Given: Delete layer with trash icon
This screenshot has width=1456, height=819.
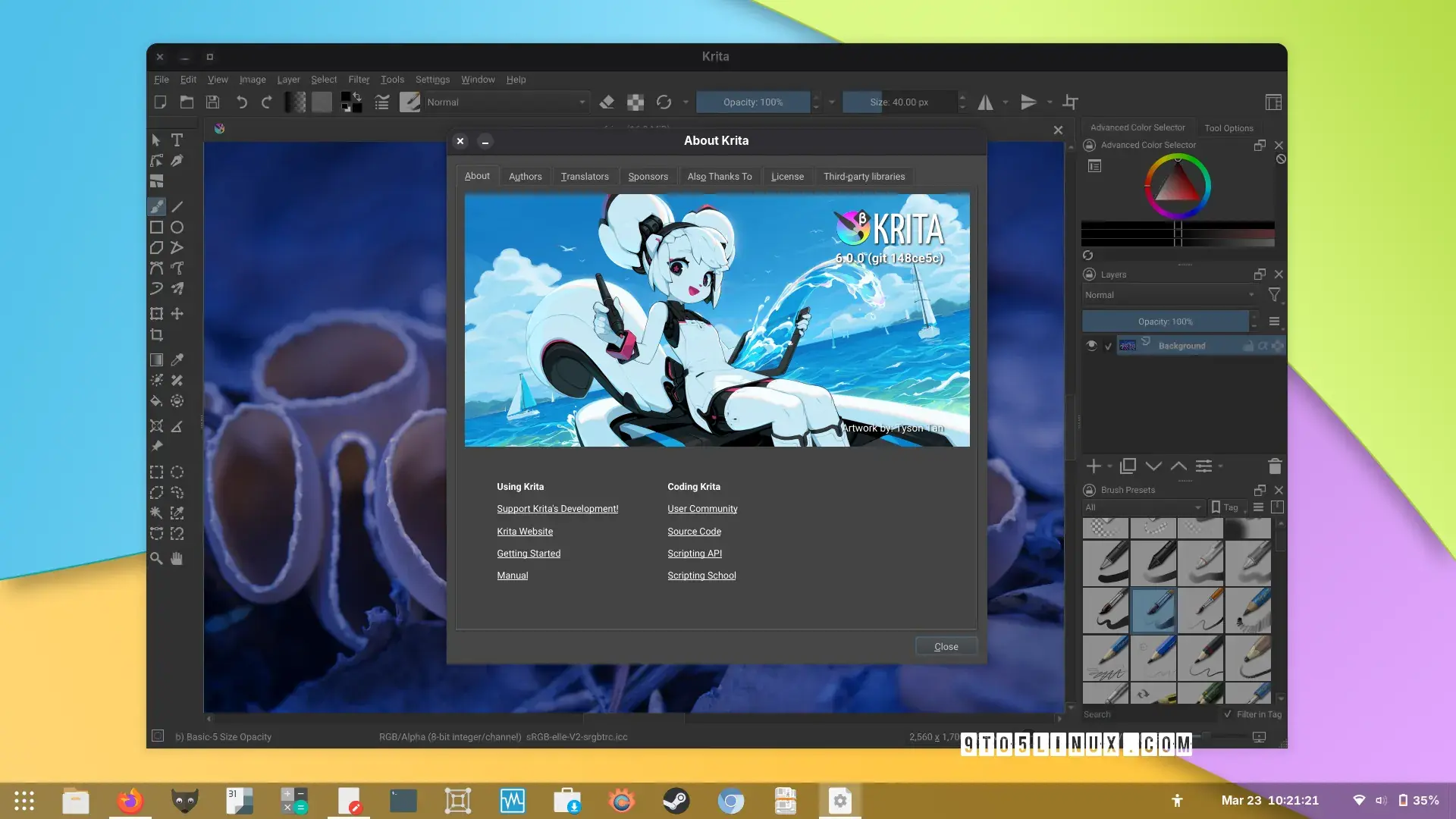Looking at the screenshot, I should (x=1275, y=466).
